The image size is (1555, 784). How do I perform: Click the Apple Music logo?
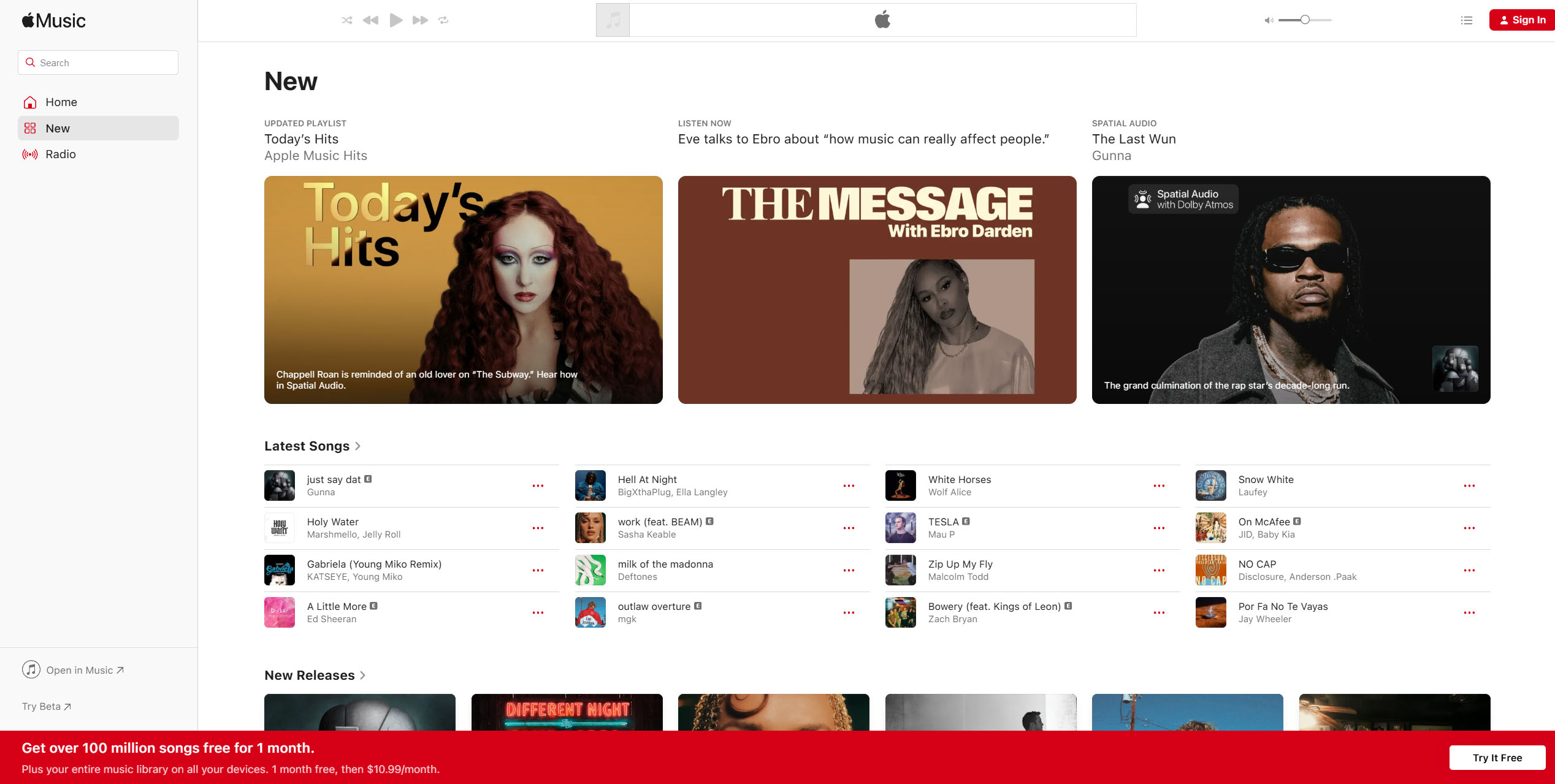54,20
